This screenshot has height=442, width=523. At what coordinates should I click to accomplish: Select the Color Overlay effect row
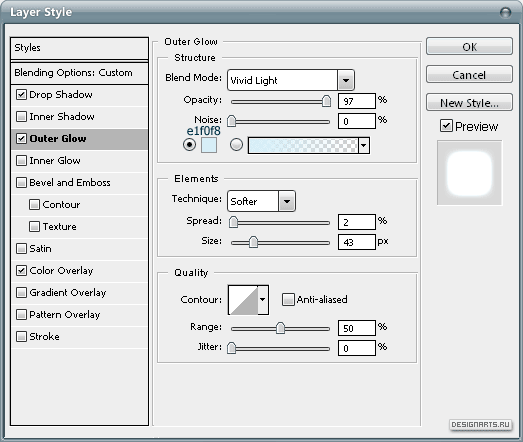79,271
